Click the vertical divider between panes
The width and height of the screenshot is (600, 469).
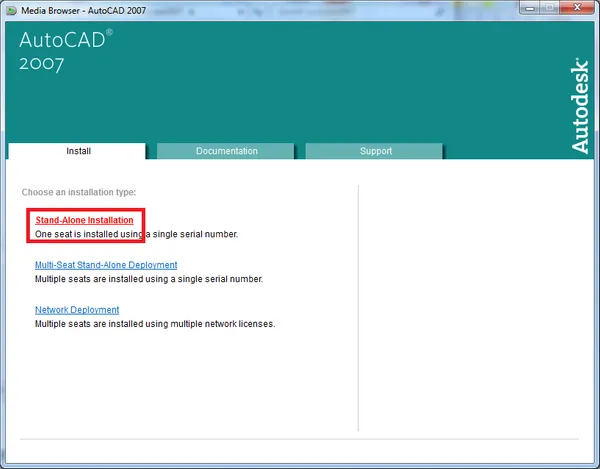(x=358, y=300)
